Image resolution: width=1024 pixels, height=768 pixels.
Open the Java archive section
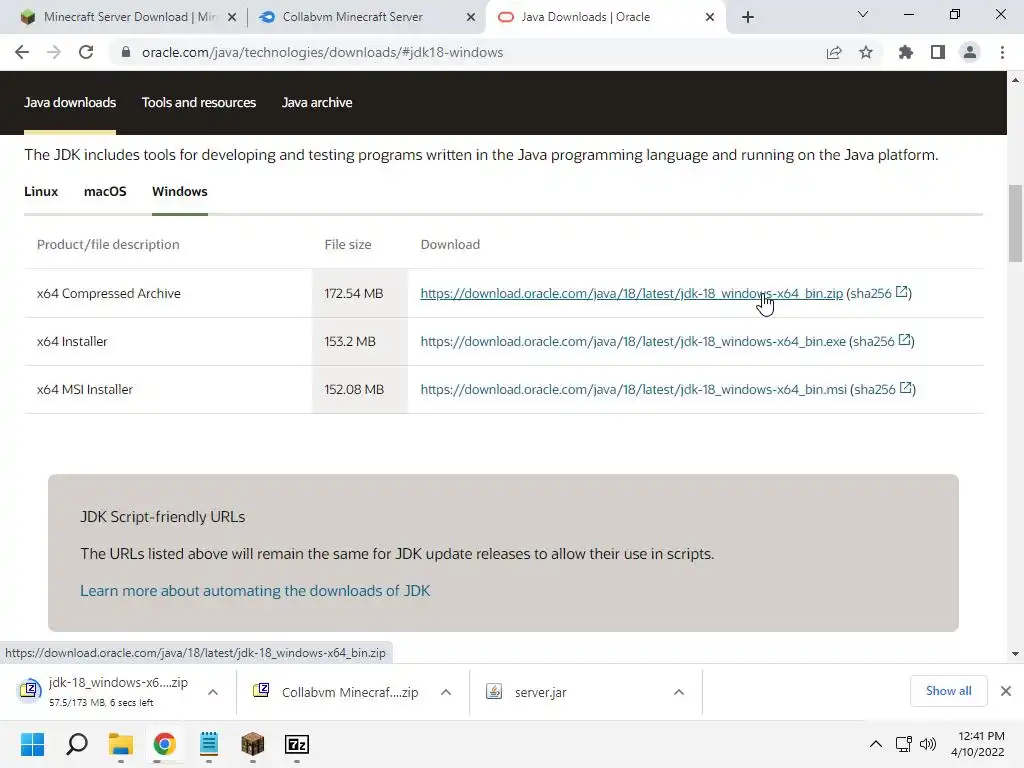[x=317, y=103]
